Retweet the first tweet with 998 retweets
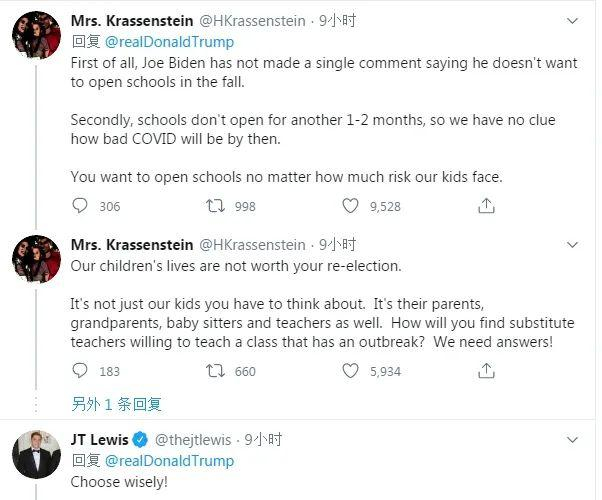The image size is (602, 500). click(x=214, y=206)
